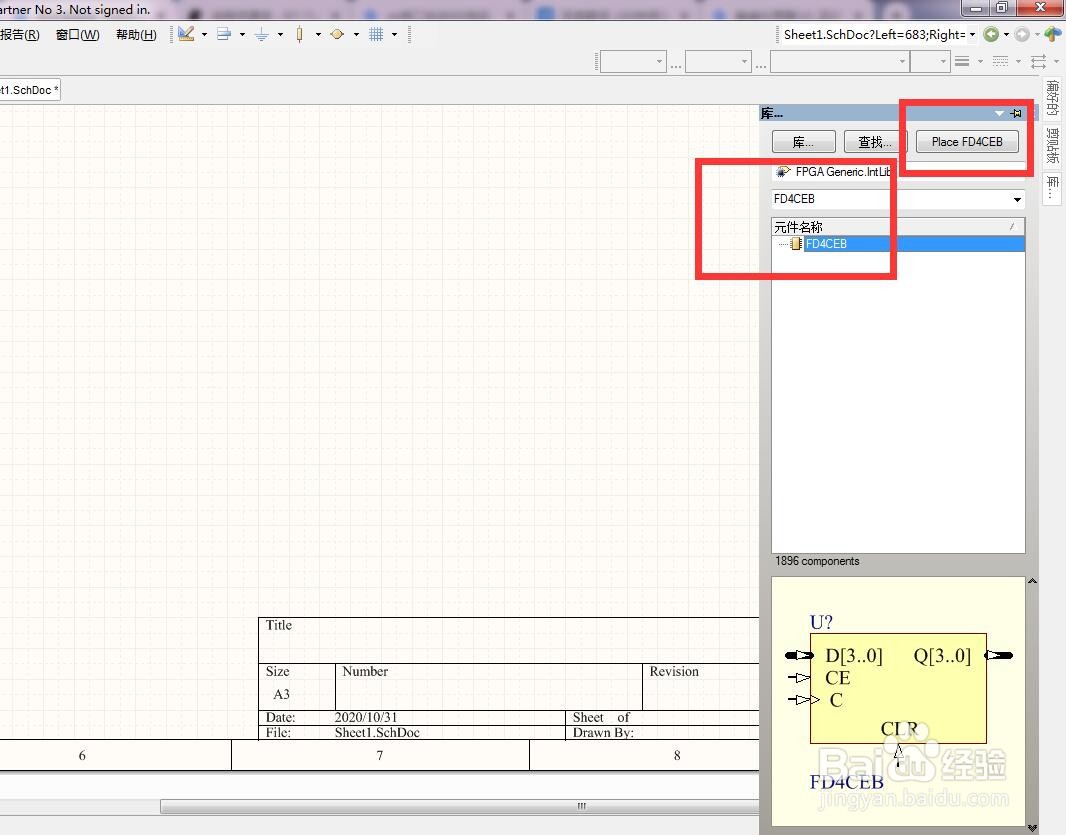1066x835 pixels.
Task: Click the dashed line style icon
Action: tap(1000, 61)
